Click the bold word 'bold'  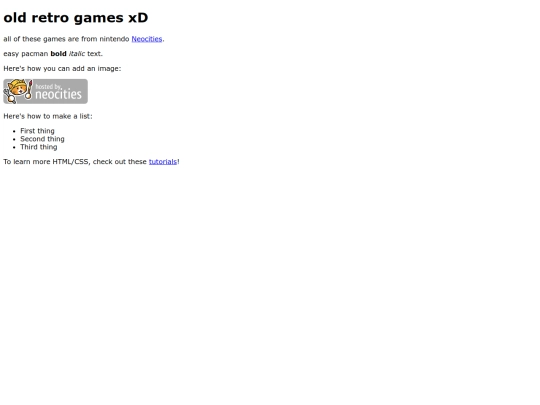[58, 54]
